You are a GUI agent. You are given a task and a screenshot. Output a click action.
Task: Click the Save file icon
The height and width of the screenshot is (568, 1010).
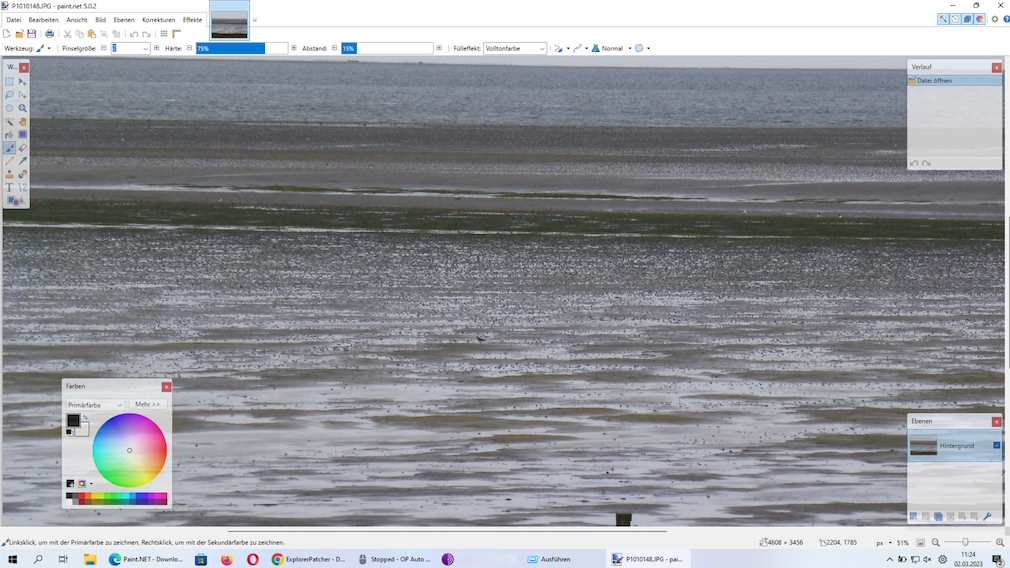tap(32, 34)
